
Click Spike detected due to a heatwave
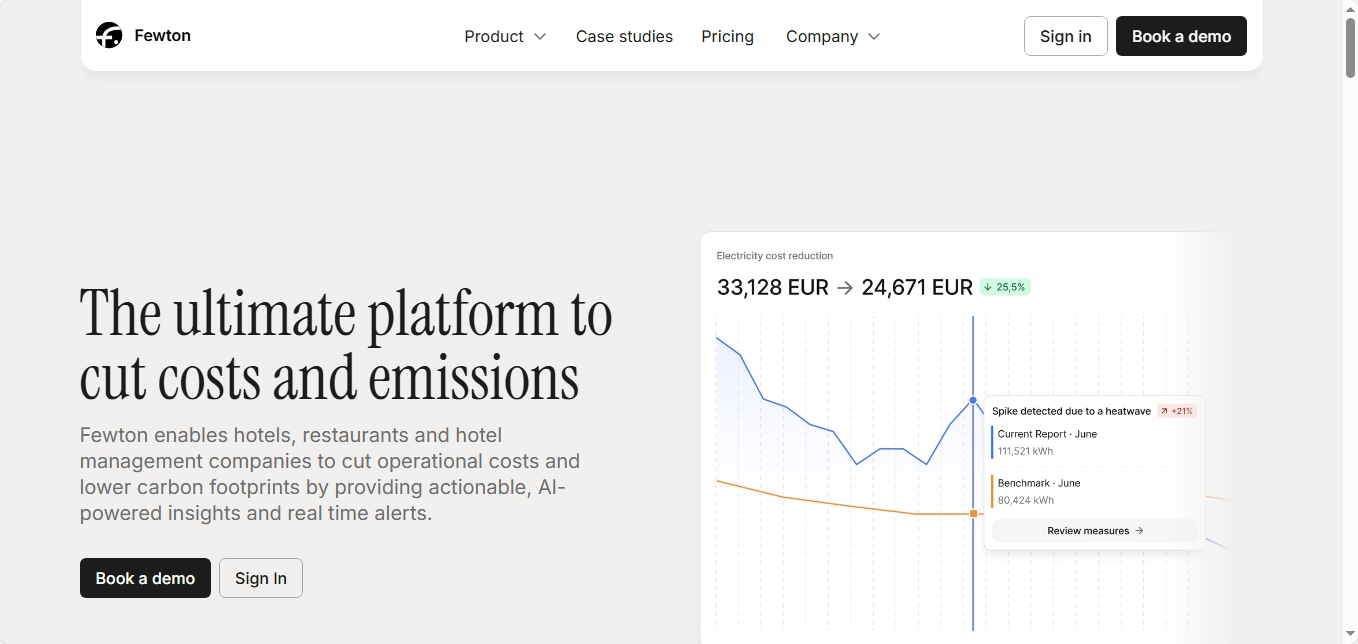click(x=1071, y=411)
